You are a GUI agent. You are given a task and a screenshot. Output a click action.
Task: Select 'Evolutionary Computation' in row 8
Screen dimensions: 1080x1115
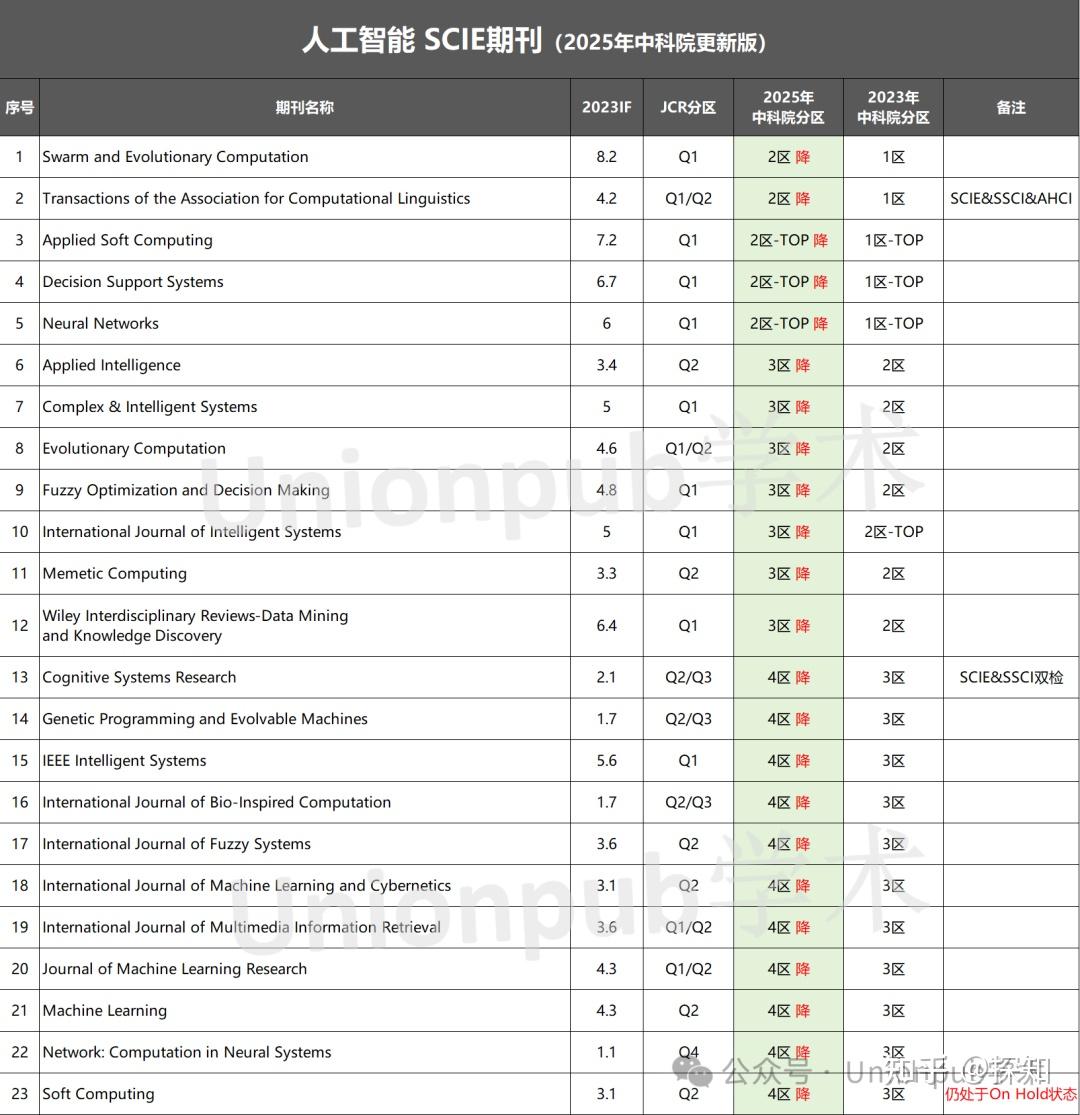pos(134,449)
